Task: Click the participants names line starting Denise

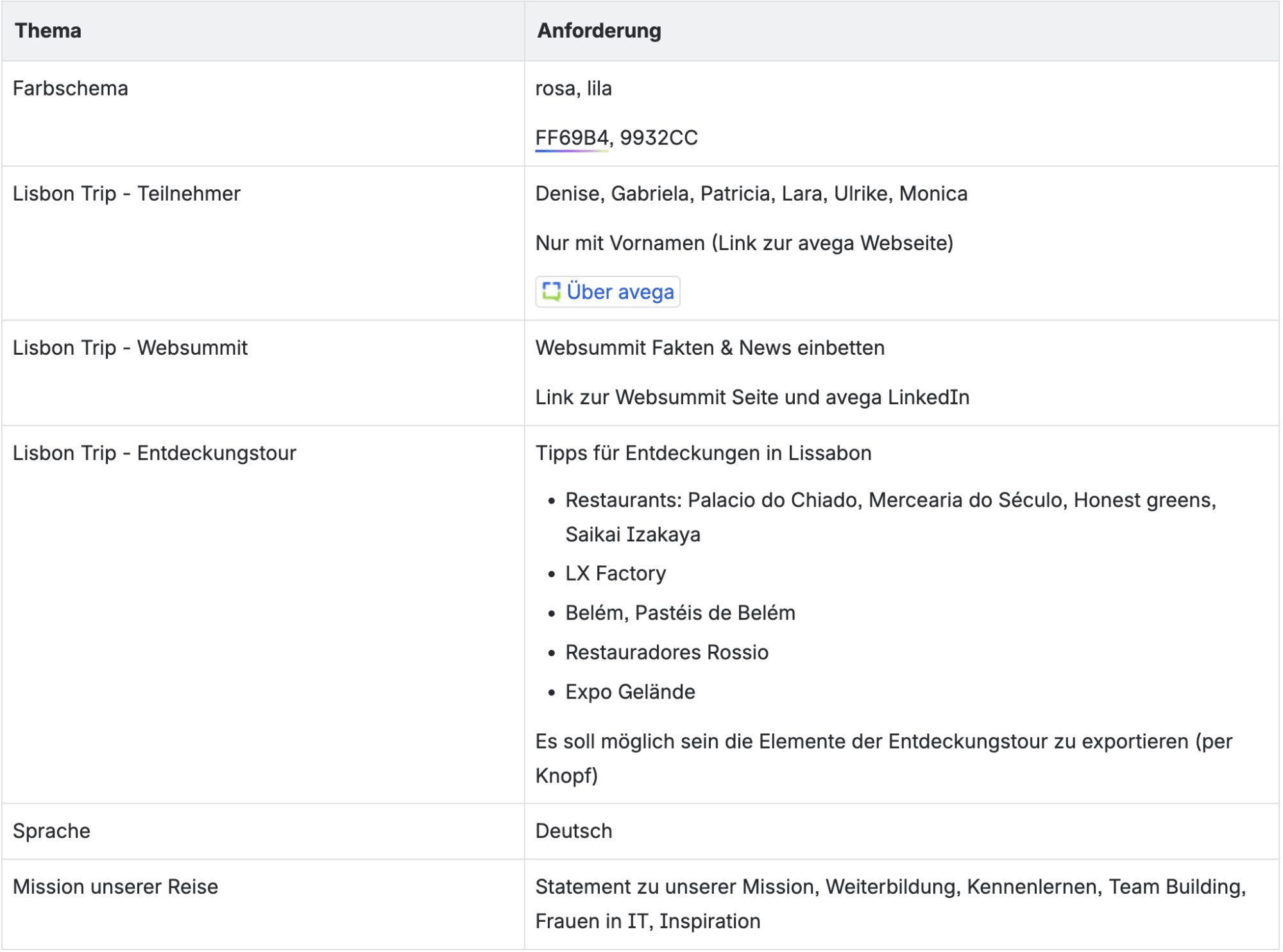Action: tap(751, 194)
